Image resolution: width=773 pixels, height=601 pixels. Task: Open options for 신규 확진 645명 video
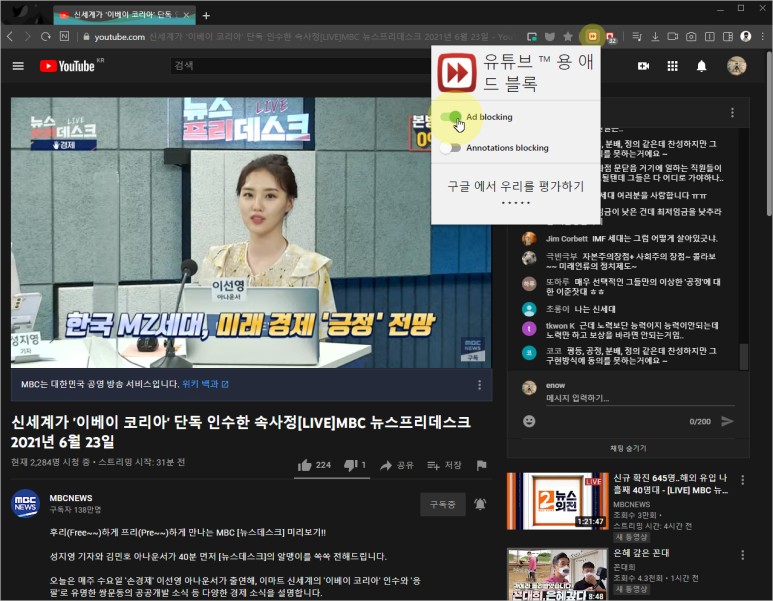pos(742,480)
